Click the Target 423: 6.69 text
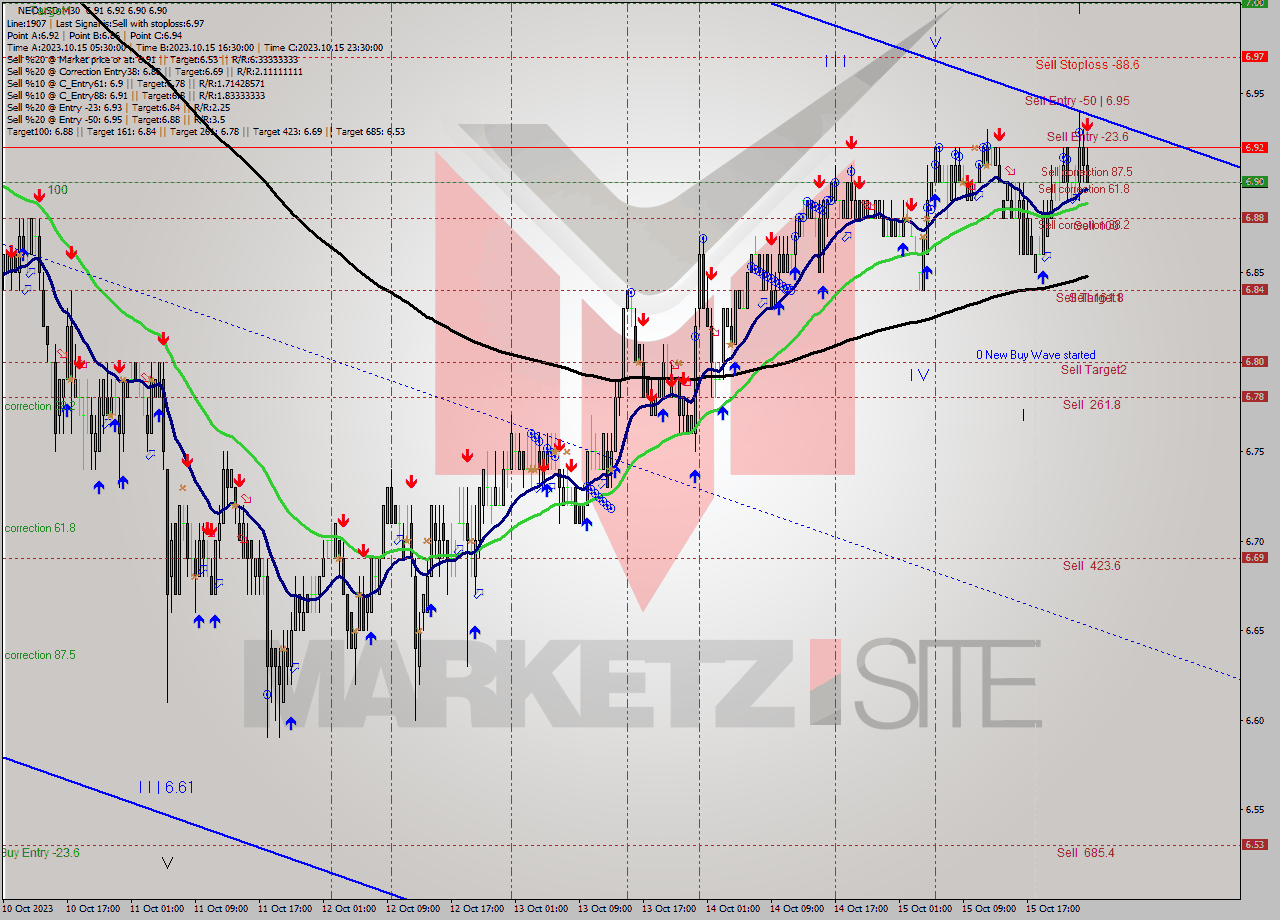This screenshot has height=920, width=1280. [x=288, y=132]
